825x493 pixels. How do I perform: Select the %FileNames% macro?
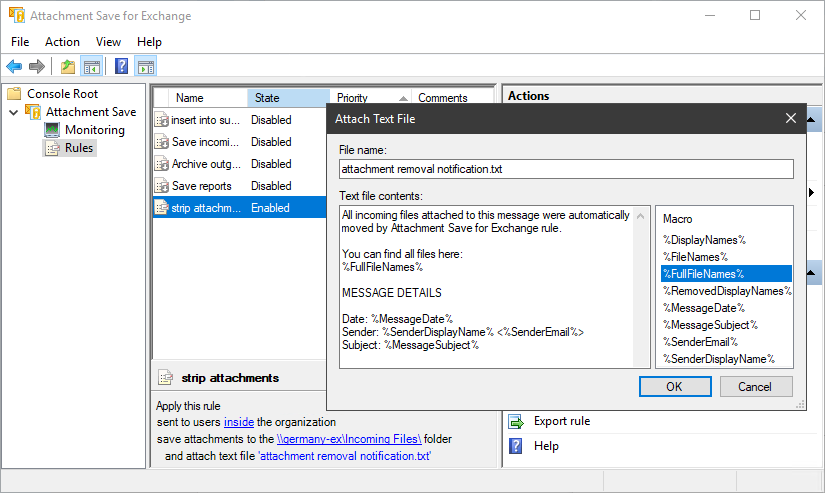click(x=695, y=257)
